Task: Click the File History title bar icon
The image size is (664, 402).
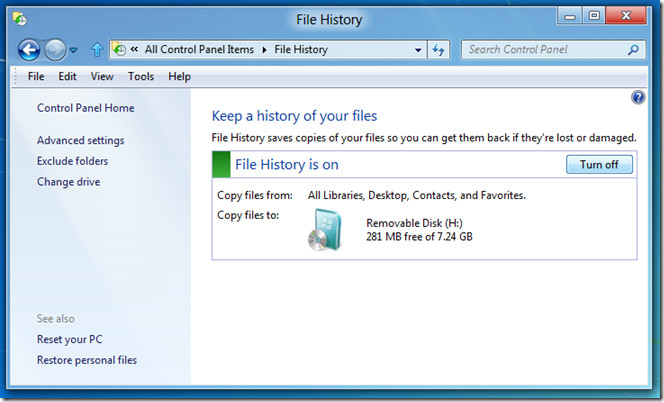Action: [x=19, y=19]
